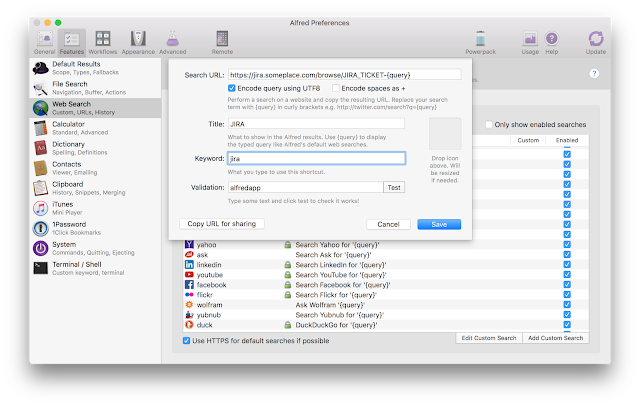This screenshot has width=640, height=406.
Task: Open iTunes Mini Player settings
Action: point(96,208)
